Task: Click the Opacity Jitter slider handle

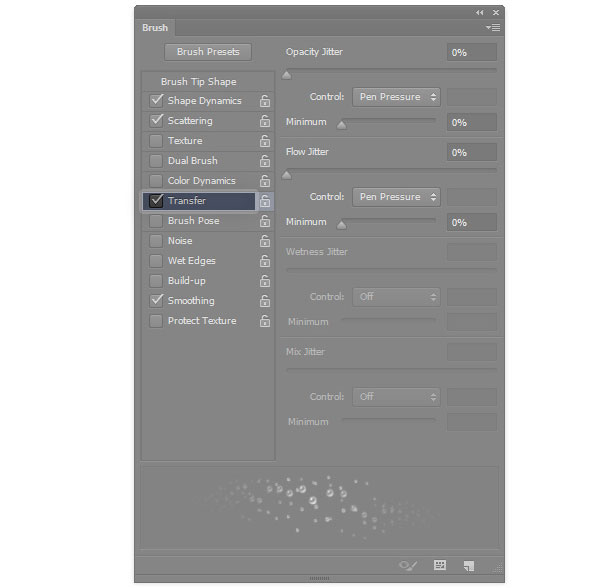Action: [286, 75]
